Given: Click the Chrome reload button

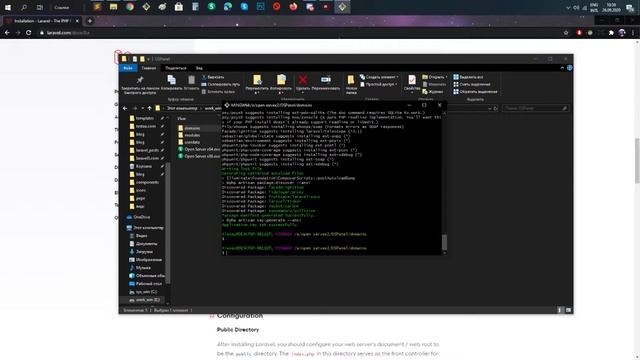Looking at the screenshot, I should click(x=29, y=33).
